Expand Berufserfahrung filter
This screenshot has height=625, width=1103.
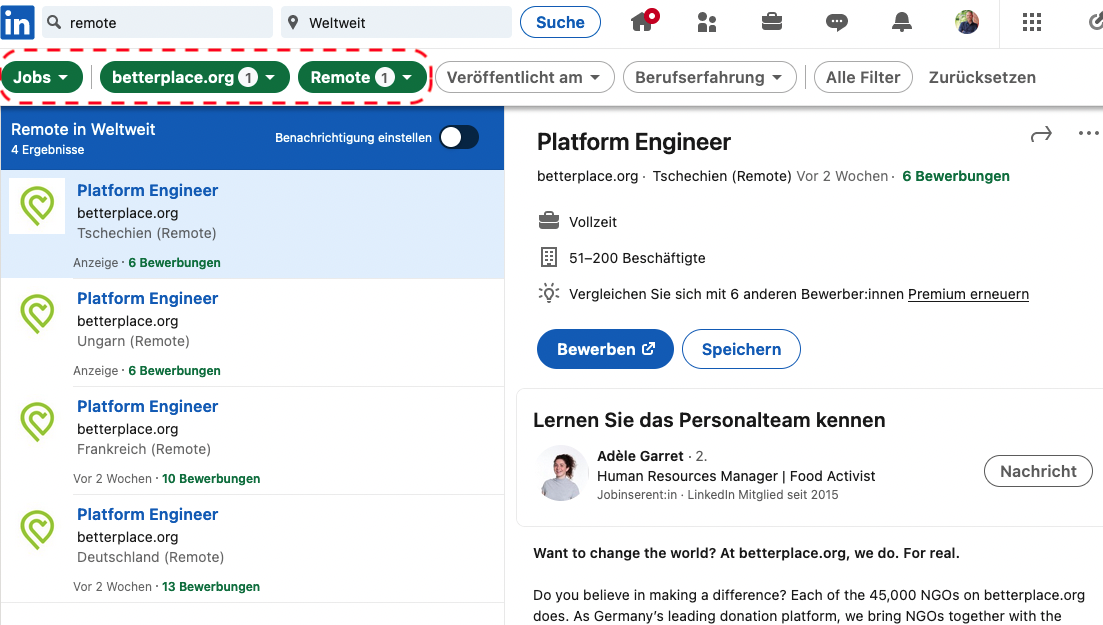(x=710, y=77)
